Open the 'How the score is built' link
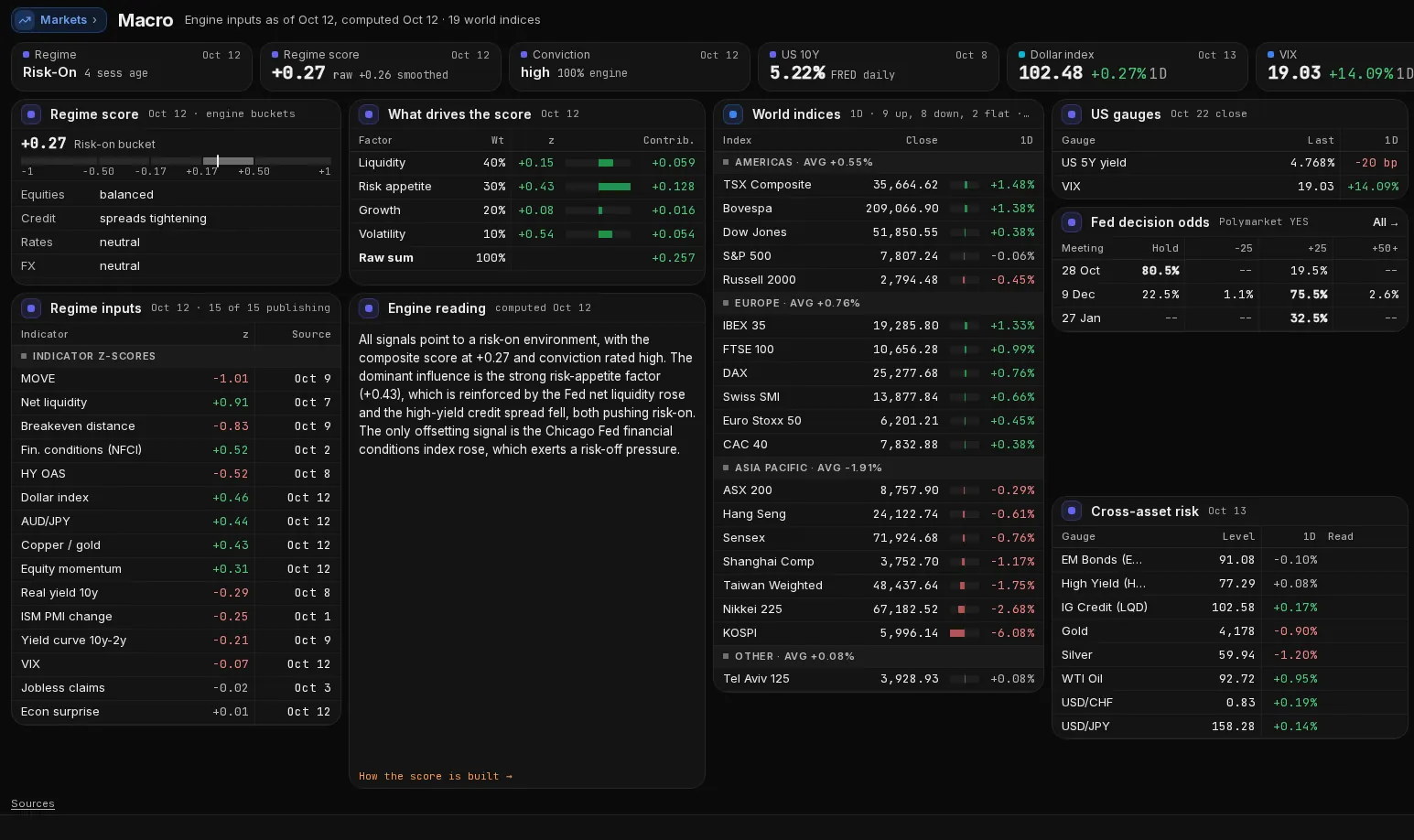The height and width of the screenshot is (840, 1414). pos(436,776)
